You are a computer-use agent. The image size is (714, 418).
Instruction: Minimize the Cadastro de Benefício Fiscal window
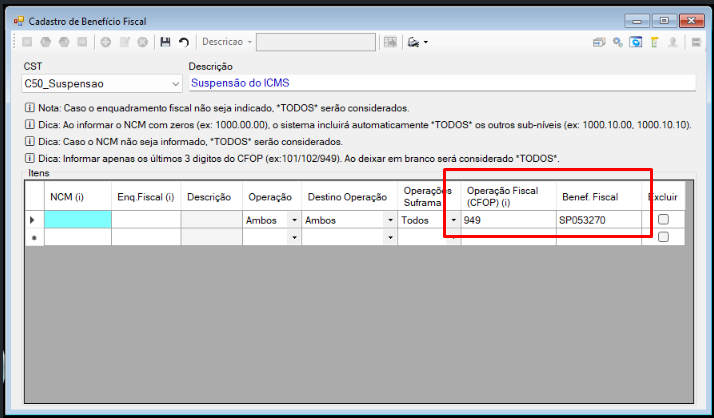click(x=637, y=21)
